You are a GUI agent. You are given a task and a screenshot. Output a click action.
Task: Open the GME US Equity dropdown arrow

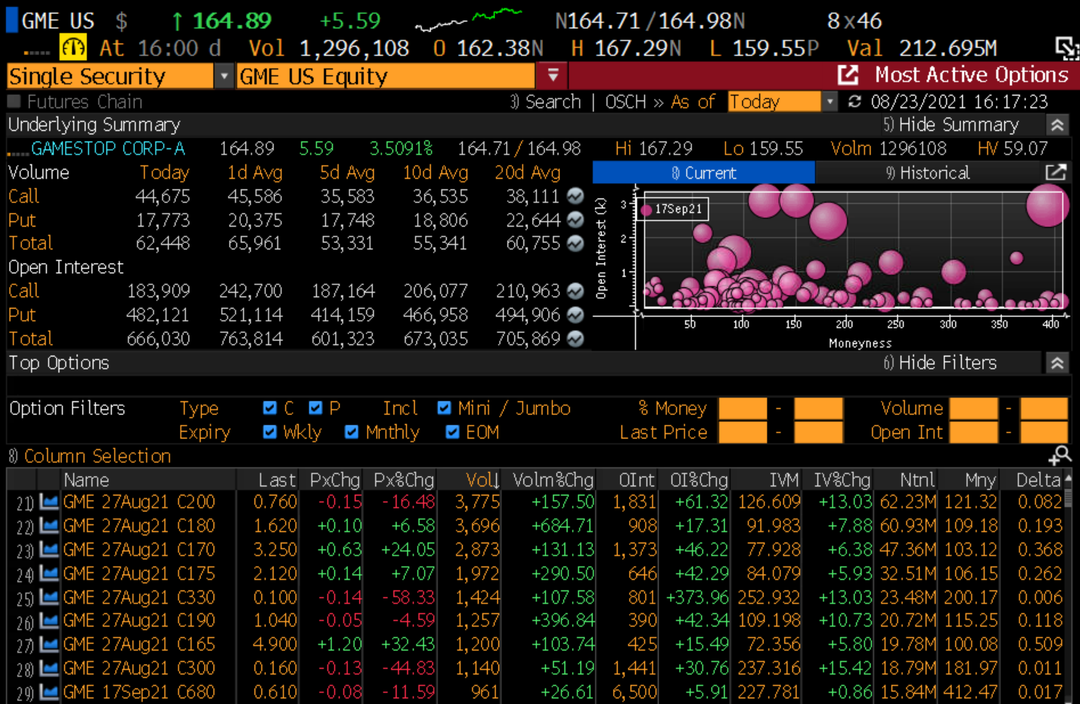coord(552,75)
